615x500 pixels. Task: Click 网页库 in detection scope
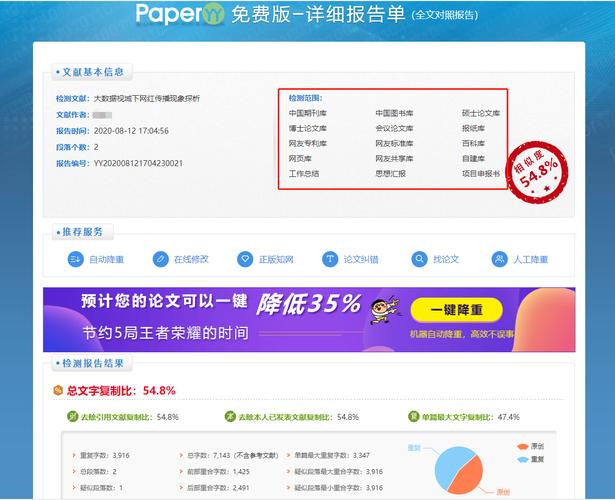300,159
